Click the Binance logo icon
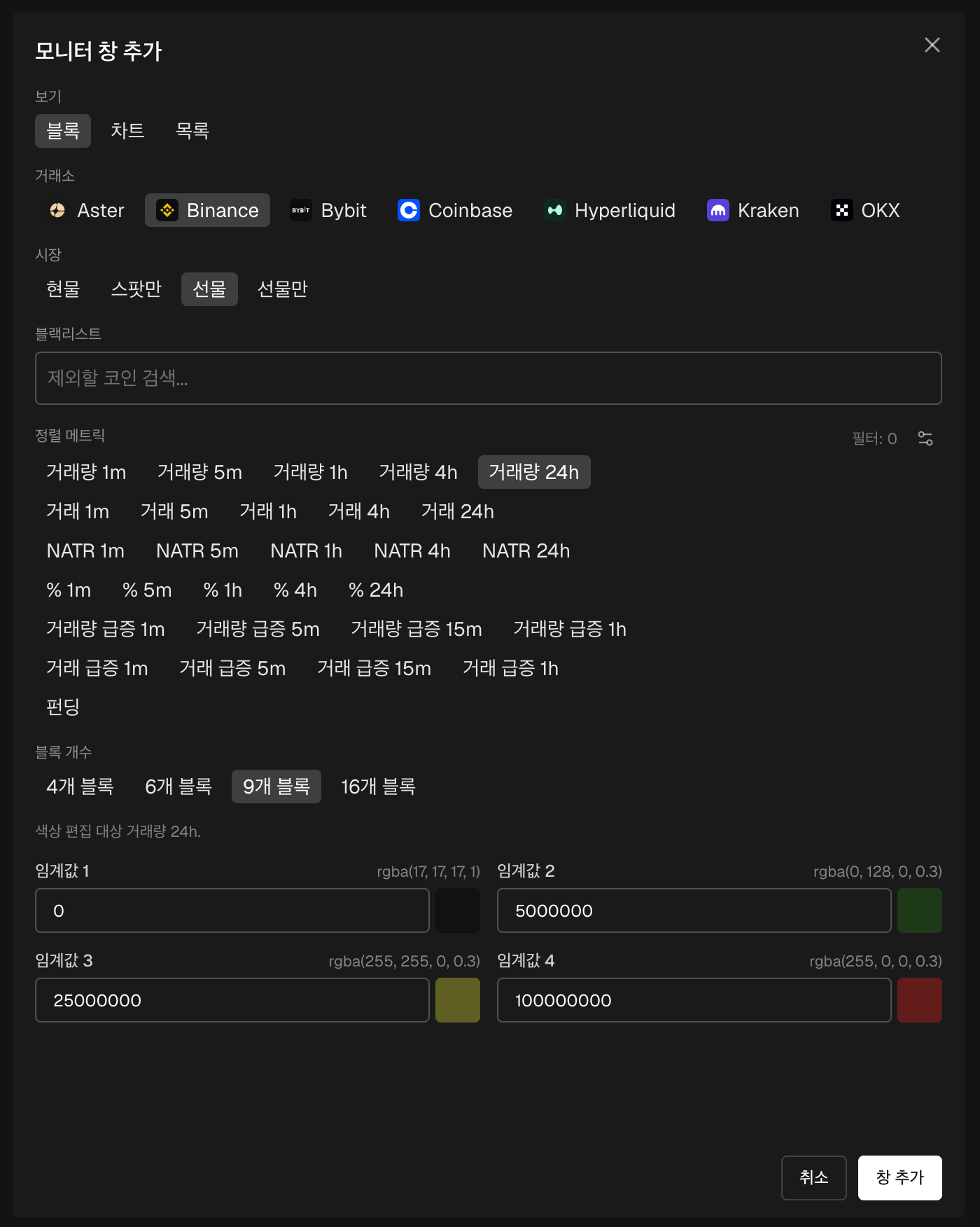 point(167,210)
